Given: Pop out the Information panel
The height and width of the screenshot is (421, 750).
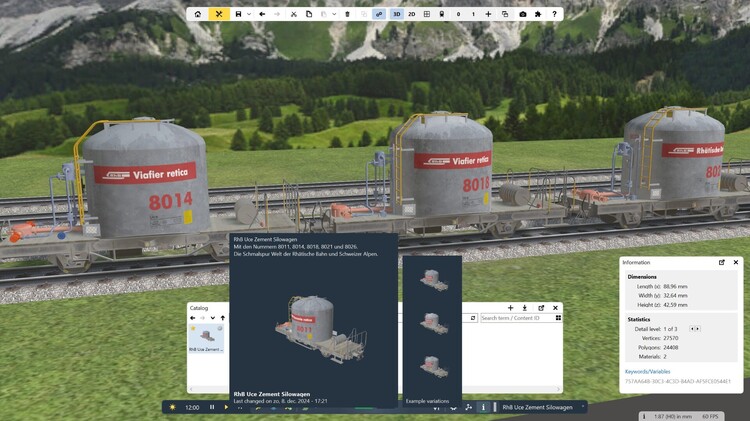Looking at the screenshot, I should pyautogui.click(x=721, y=262).
